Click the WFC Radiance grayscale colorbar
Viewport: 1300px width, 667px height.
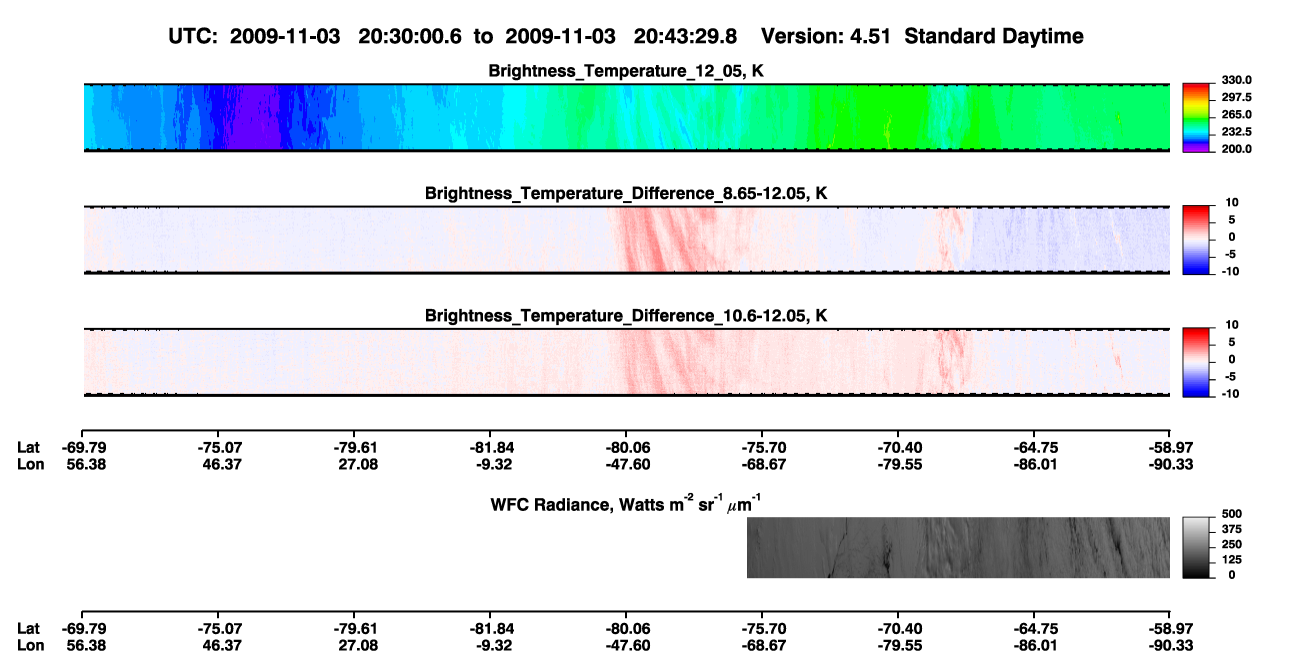1196,547
